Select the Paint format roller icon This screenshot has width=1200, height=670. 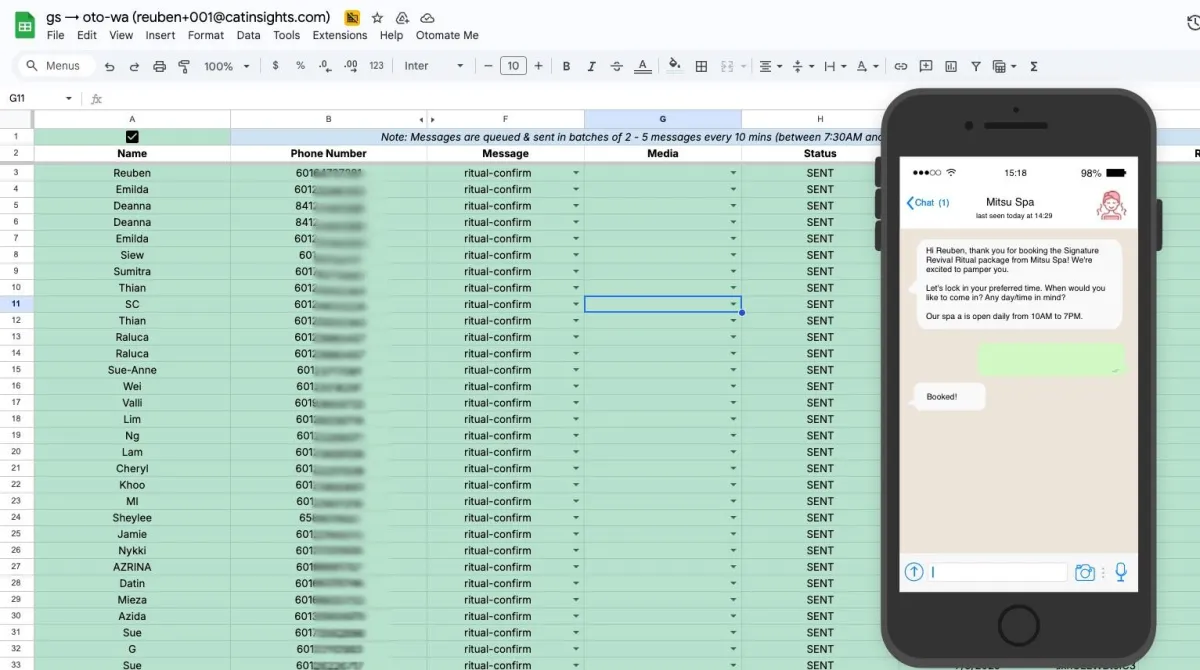pos(184,66)
